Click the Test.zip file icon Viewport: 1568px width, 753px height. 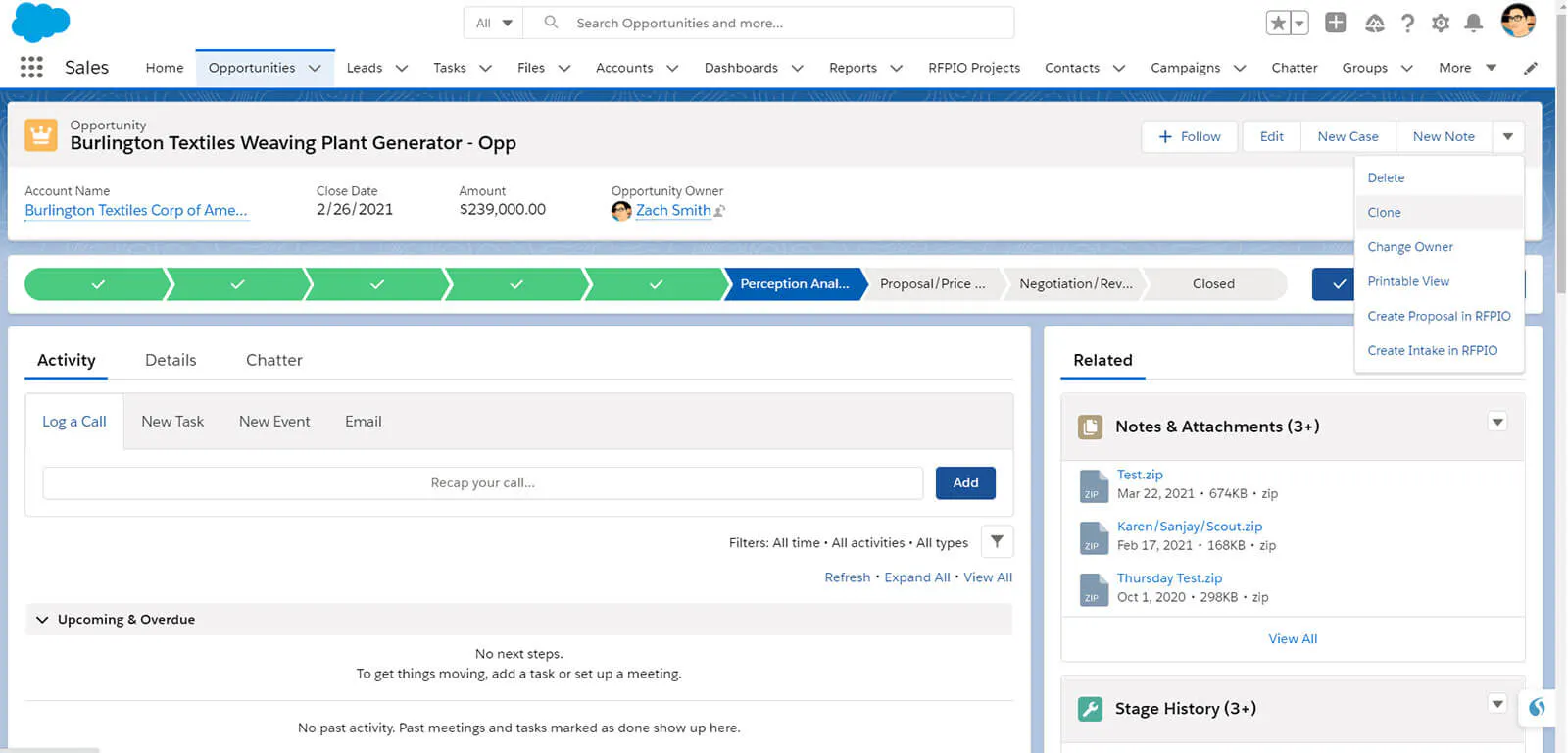click(1094, 485)
